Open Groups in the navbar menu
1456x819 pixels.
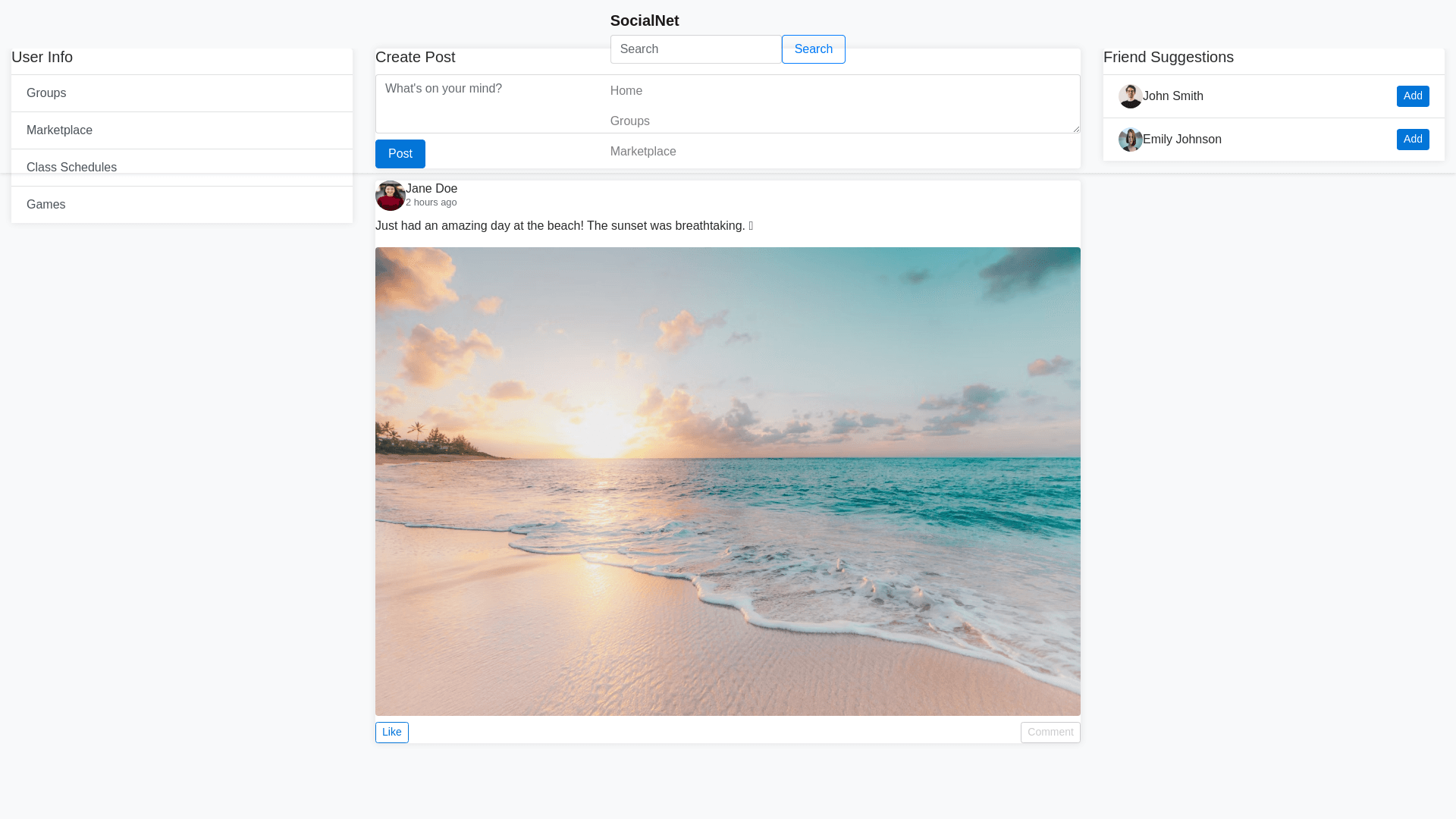coord(629,121)
